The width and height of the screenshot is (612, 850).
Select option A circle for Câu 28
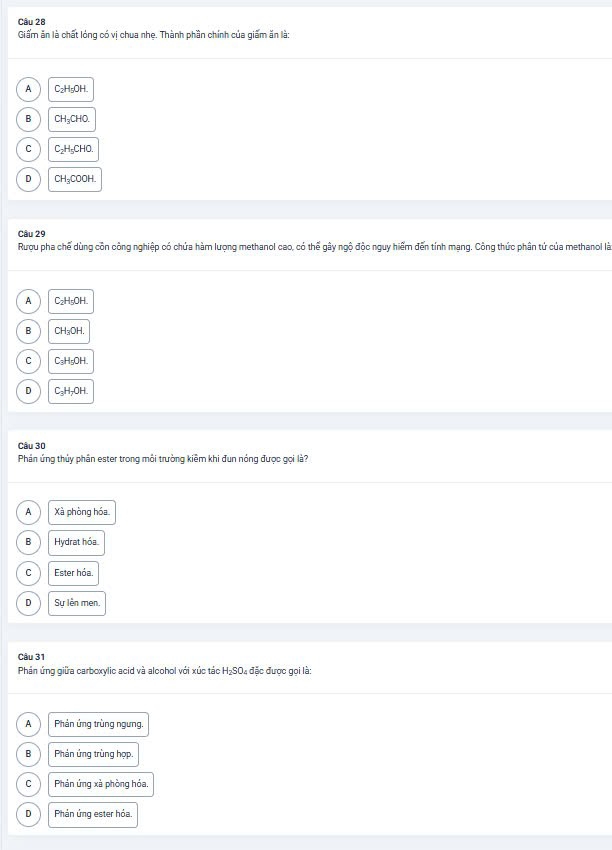[x=28, y=89]
